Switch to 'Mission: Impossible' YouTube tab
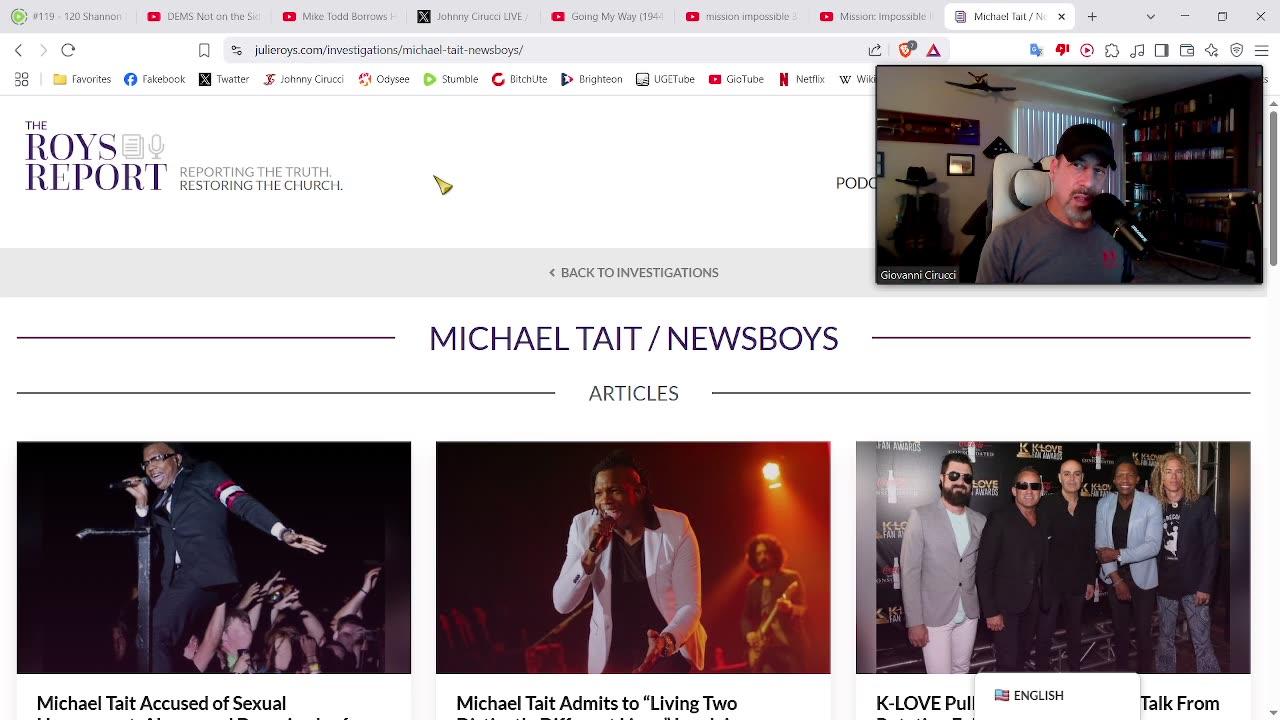 pyautogui.click(x=875, y=16)
